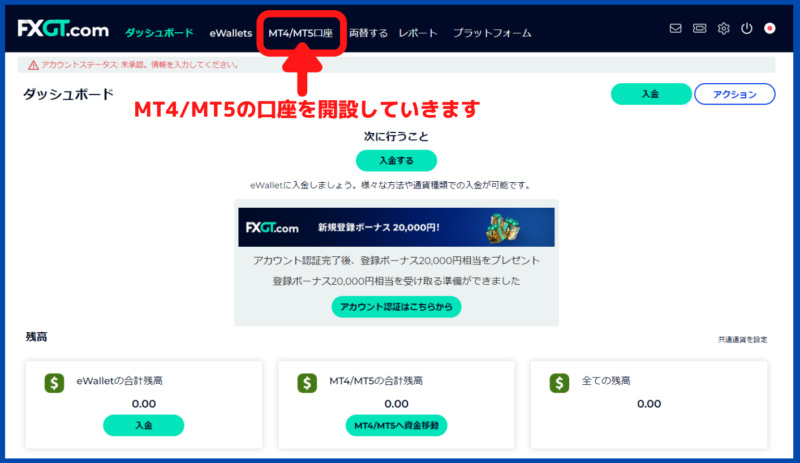Open the eWallets menu
800x463 pixels.
231,33
